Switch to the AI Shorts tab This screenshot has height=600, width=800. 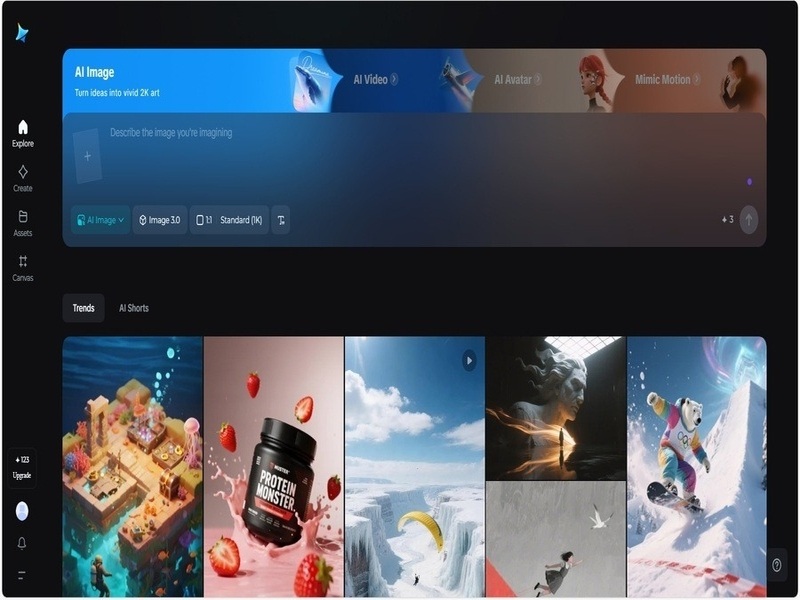pos(133,308)
